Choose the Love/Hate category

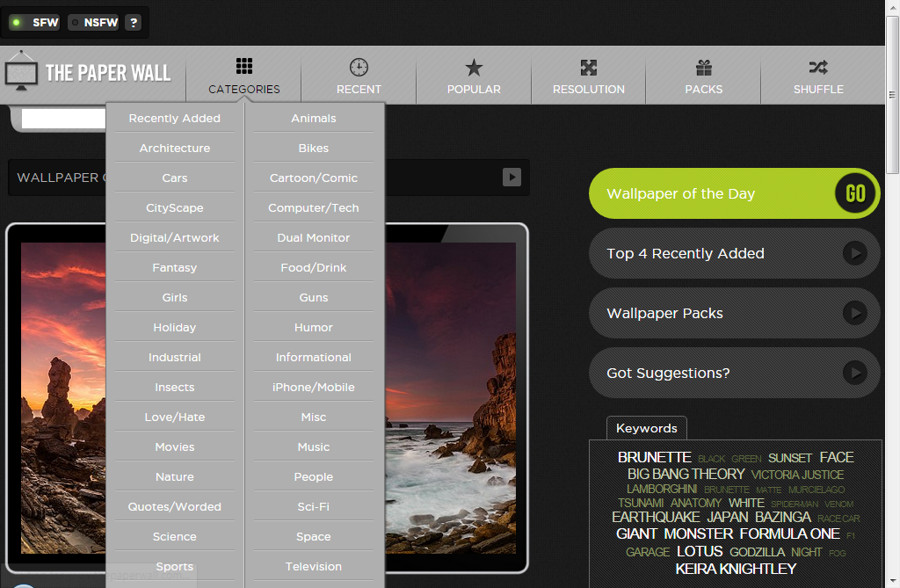174,417
